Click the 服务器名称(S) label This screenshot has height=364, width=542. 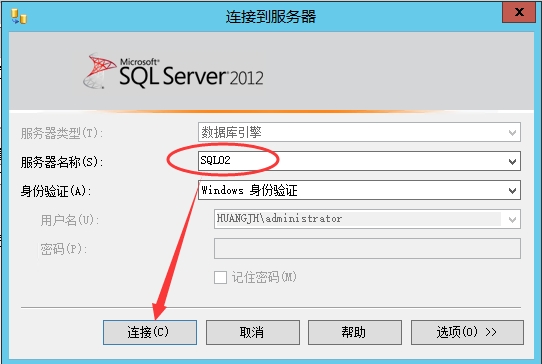click(62, 162)
